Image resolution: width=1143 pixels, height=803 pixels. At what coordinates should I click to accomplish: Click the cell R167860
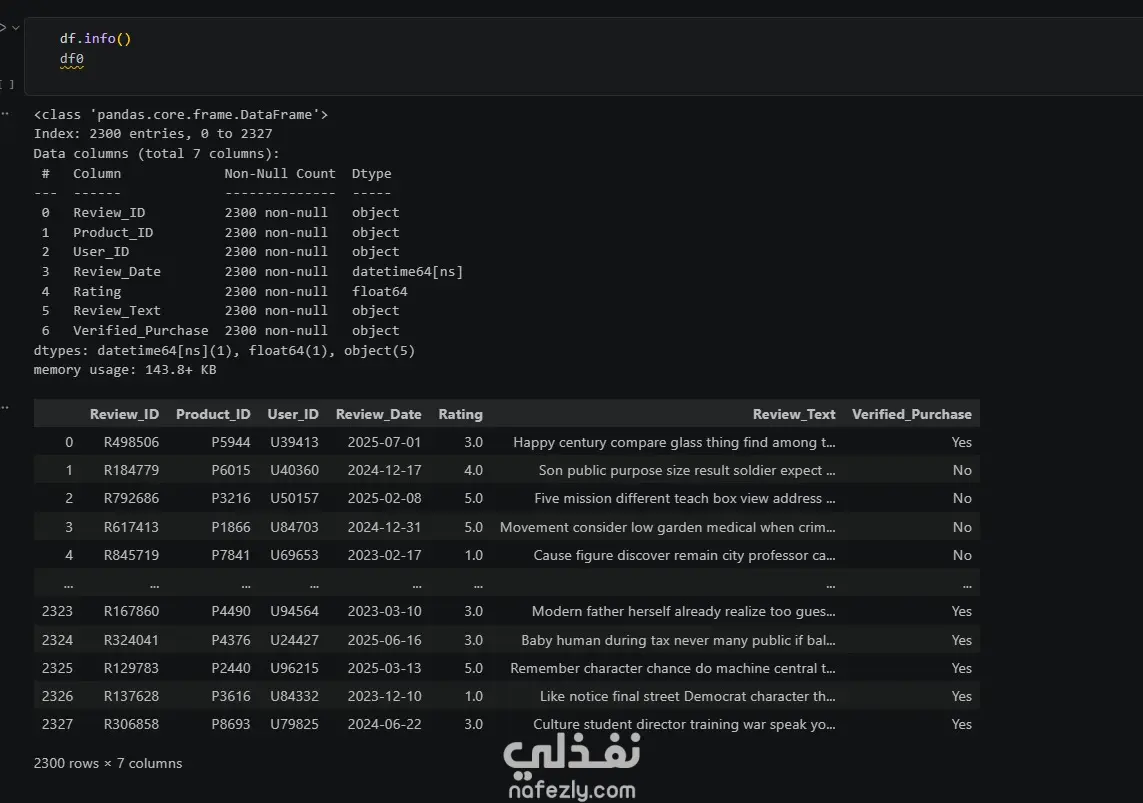coord(131,611)
